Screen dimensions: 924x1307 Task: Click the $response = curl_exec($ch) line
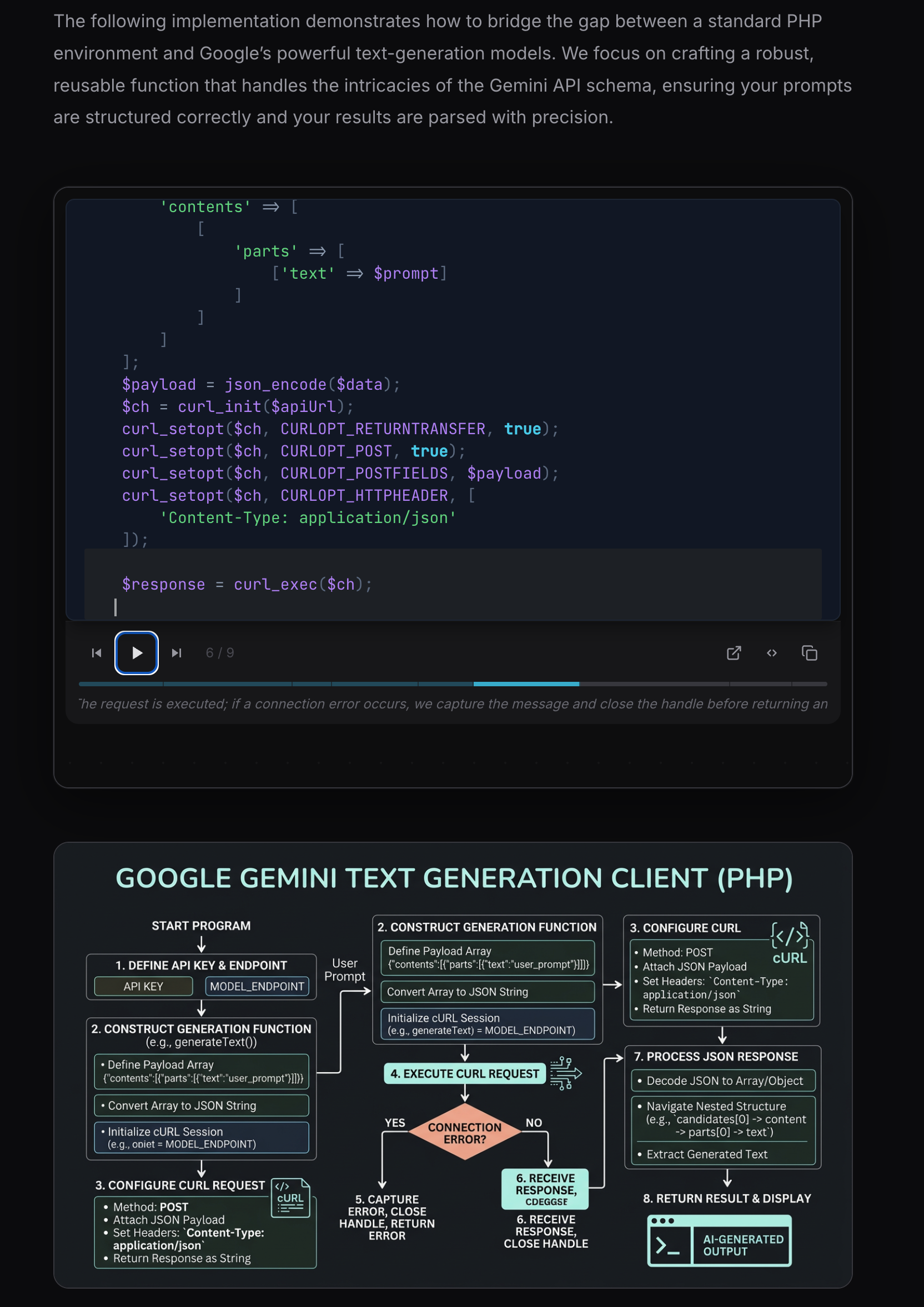pyautogui.click(x=247, y=585)
